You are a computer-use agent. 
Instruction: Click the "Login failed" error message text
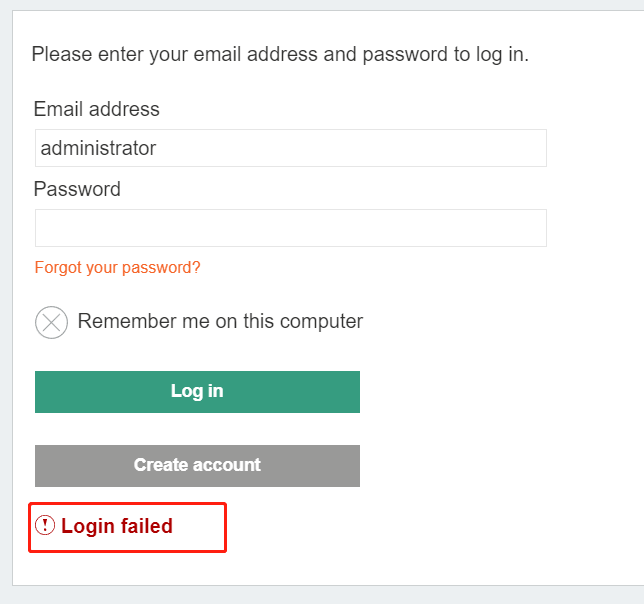click(117, 526)
